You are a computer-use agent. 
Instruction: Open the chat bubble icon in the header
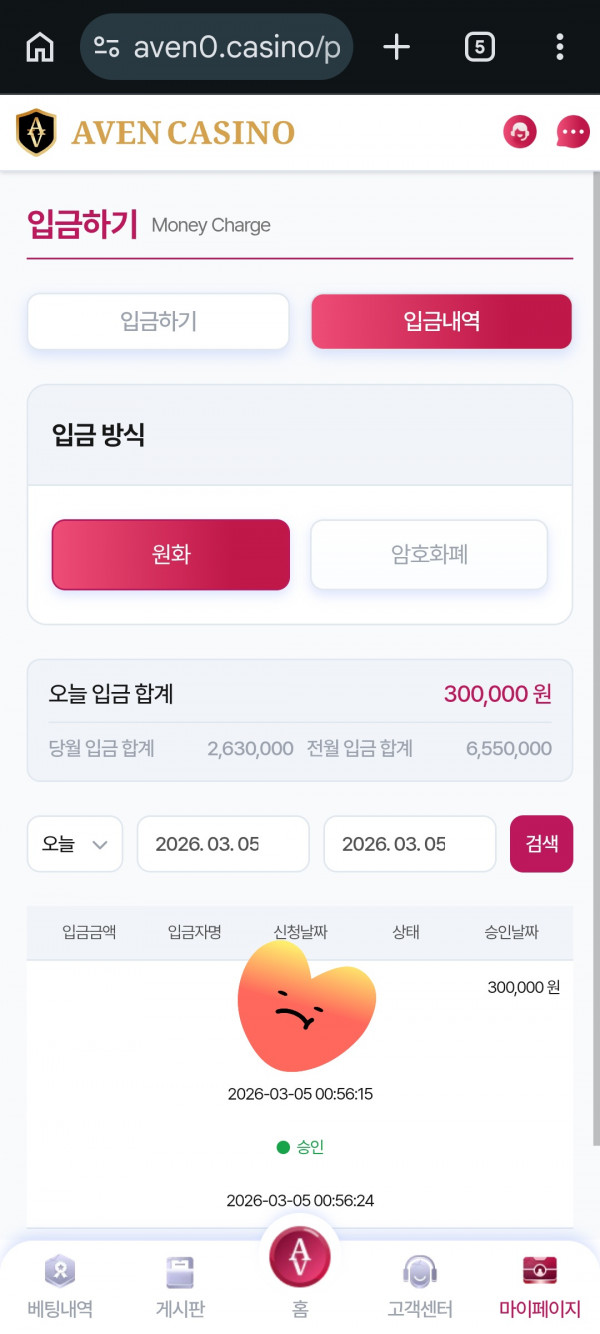click(x=571, y=131)
